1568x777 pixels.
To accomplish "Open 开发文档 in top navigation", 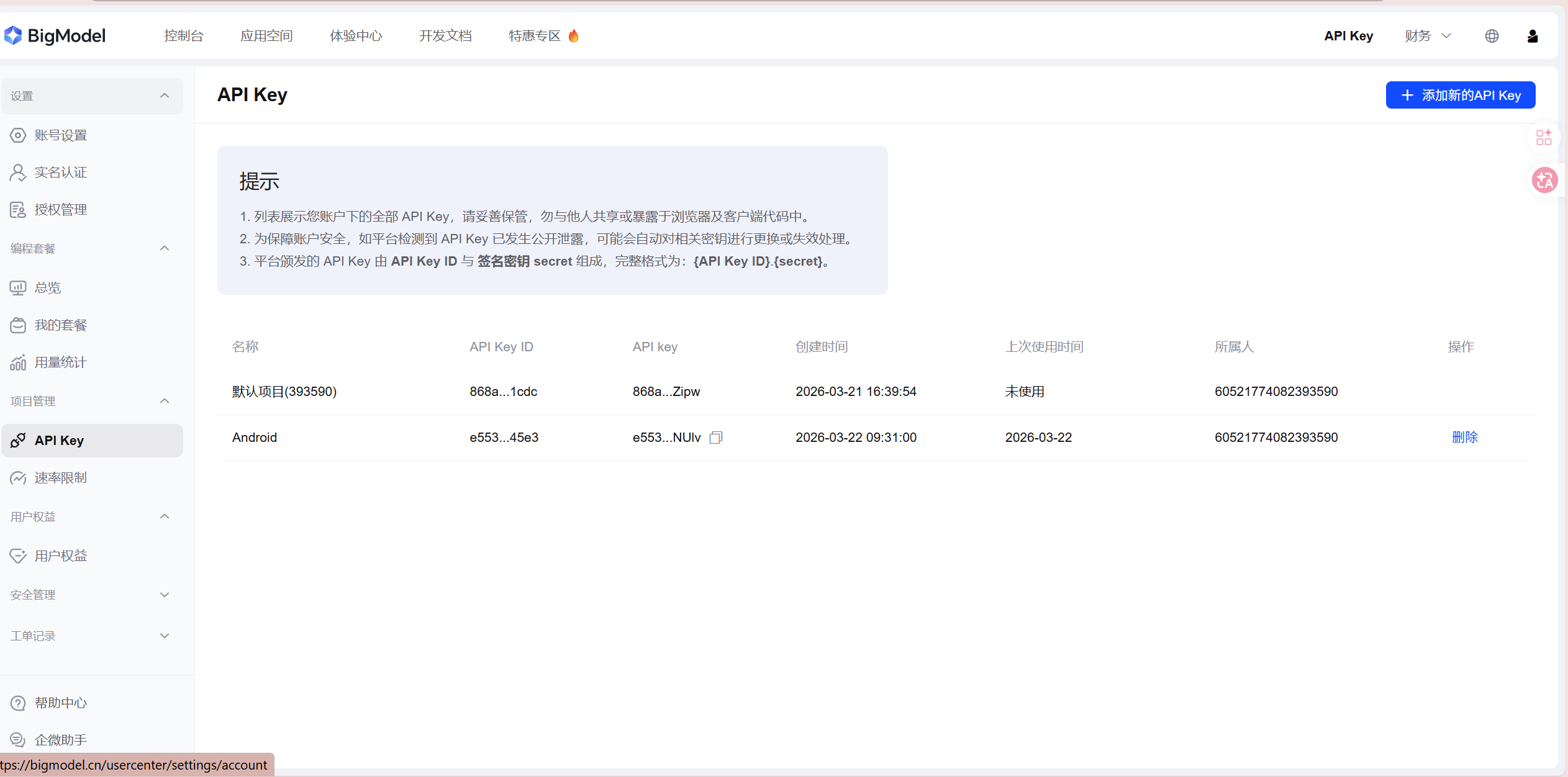I will 445,36.
